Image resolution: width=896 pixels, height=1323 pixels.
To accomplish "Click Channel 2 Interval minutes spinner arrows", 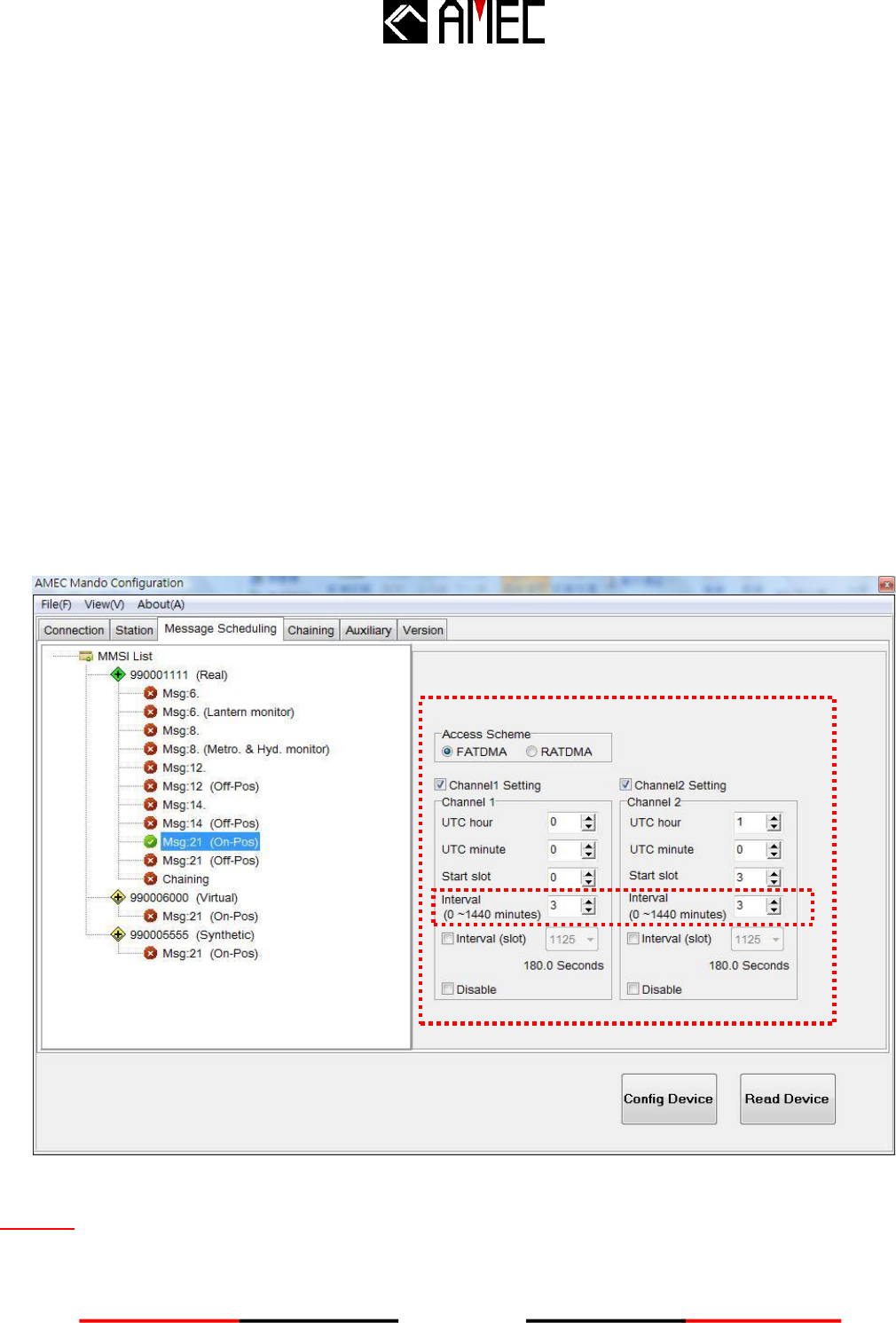I will coord(774,906).
